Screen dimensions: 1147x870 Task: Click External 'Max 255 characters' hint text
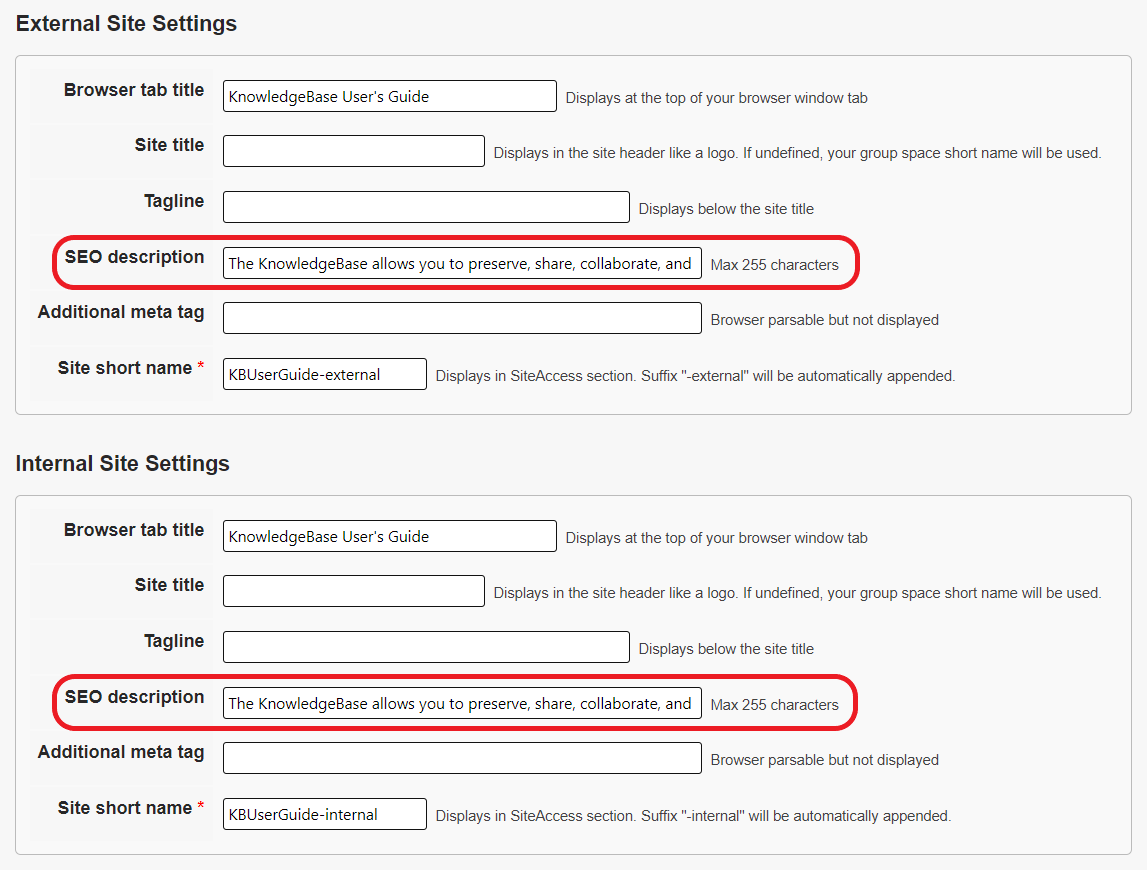(x=775, y=265)
